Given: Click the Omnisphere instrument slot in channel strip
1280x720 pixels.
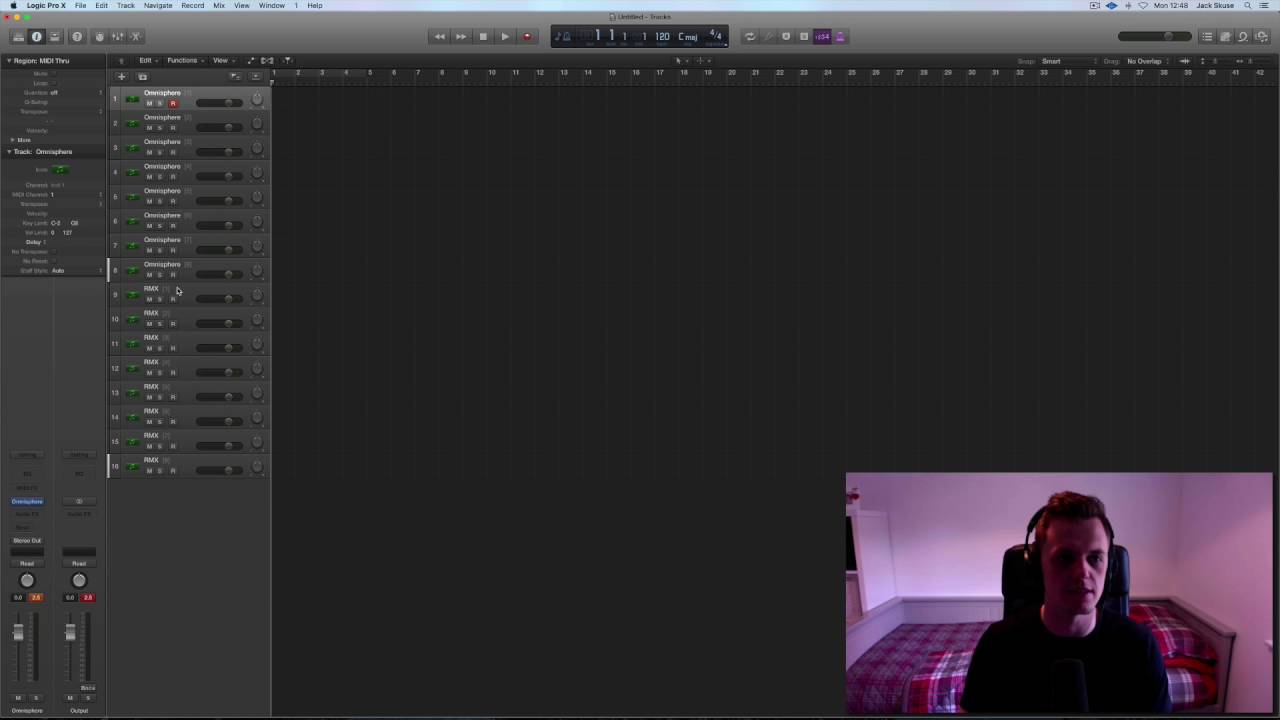Looking at the screenshot, I should pyautogui.click(x=27, y=501).
